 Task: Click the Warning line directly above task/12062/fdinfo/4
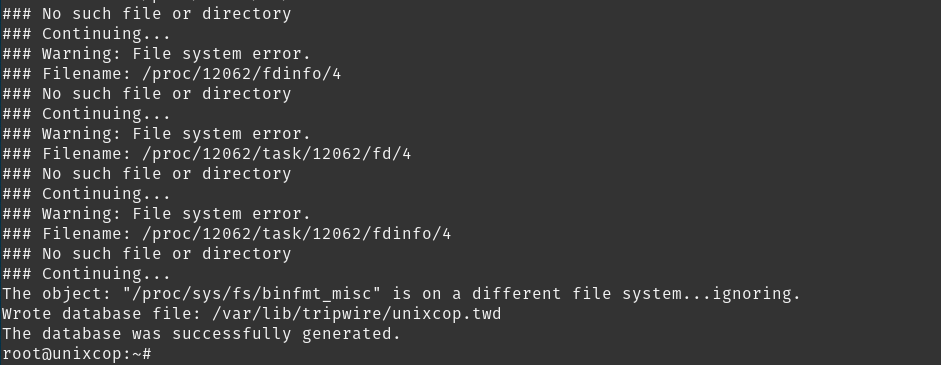157,214
